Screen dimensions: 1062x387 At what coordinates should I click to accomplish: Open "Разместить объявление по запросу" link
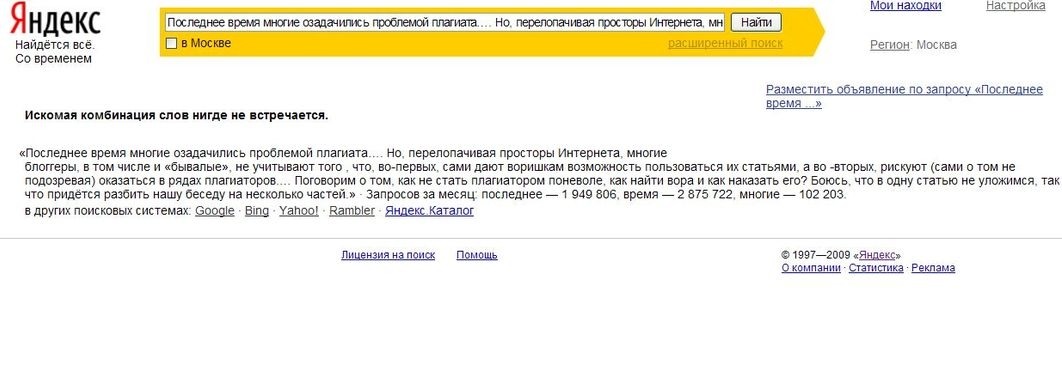[904, 96]
